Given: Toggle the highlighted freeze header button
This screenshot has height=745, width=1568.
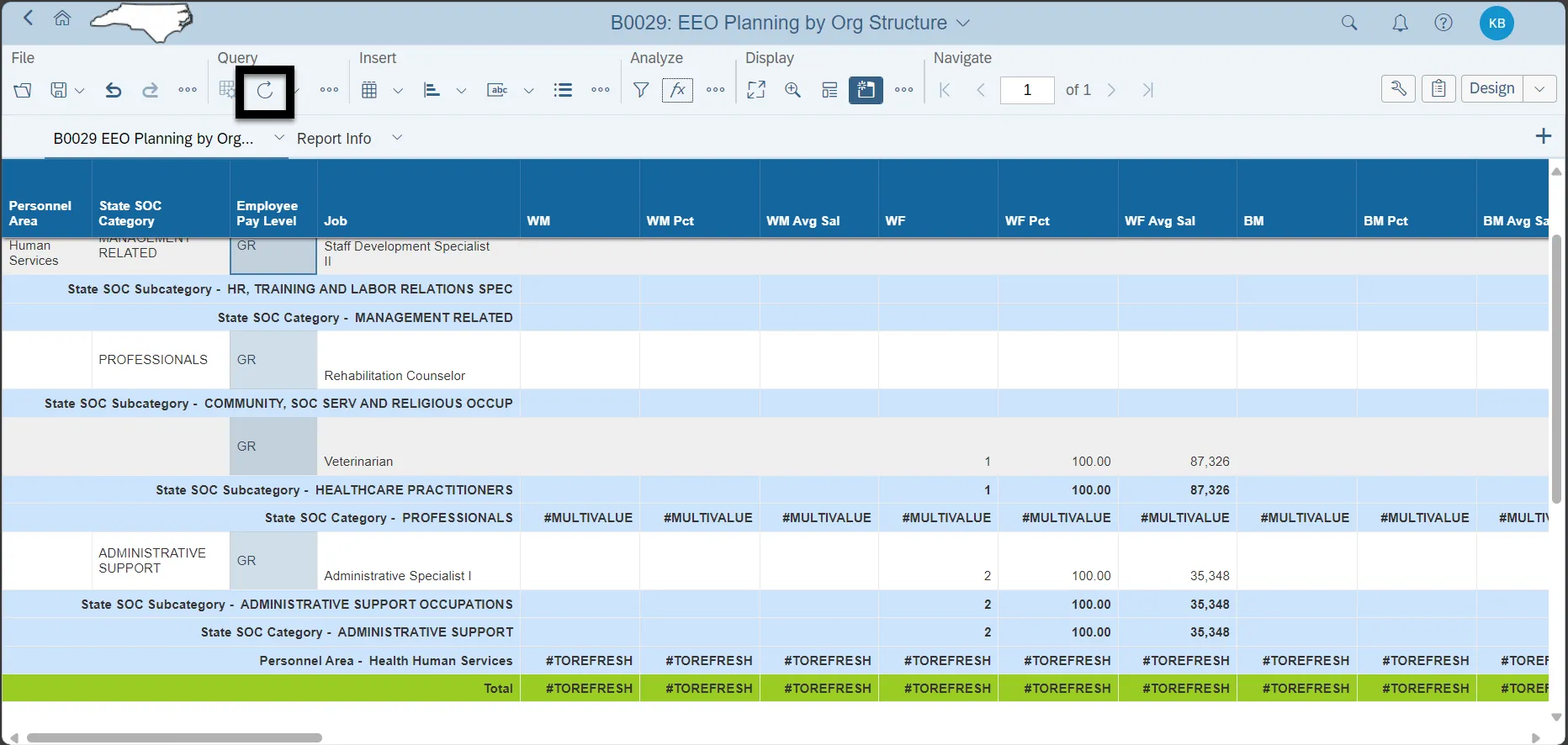Looking at the screenshot, I should point(866,90).
